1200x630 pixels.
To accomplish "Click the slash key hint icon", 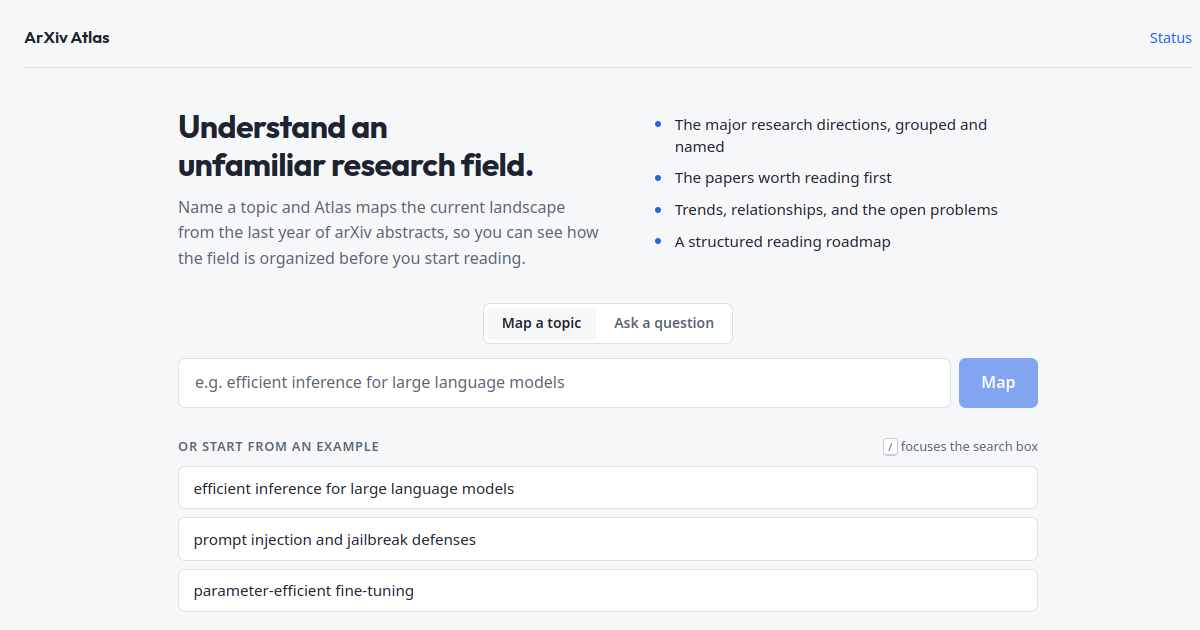I will tap(890, 447).
